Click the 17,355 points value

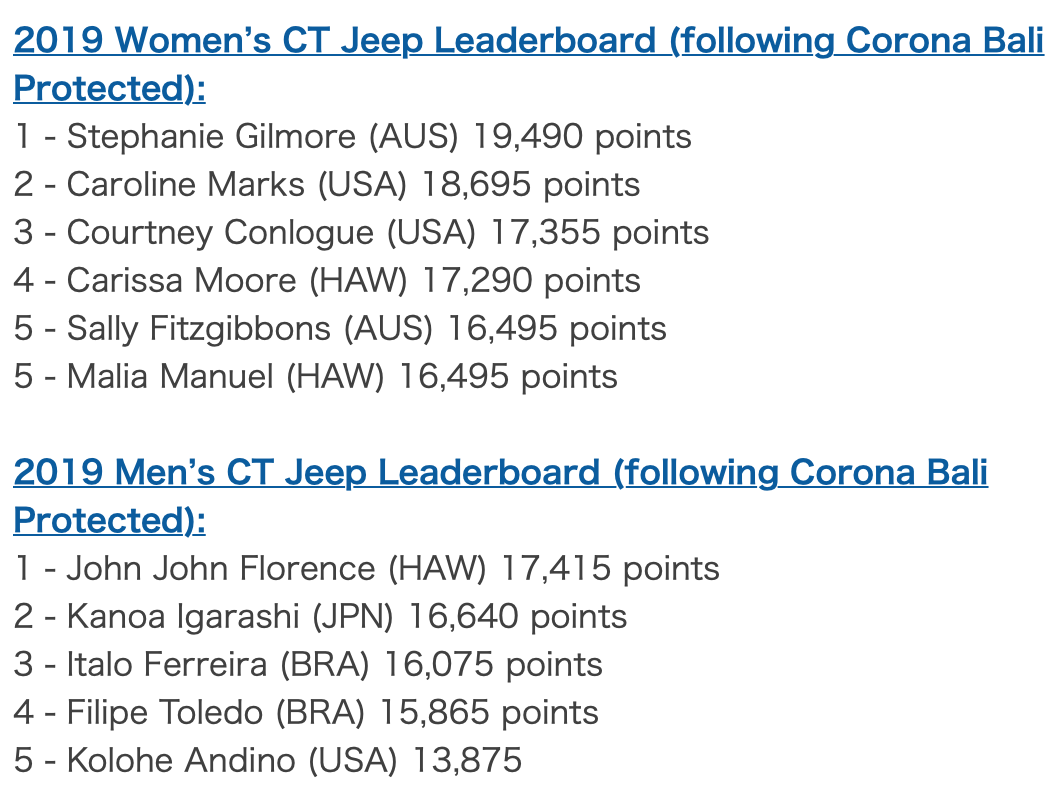(599, 233)
